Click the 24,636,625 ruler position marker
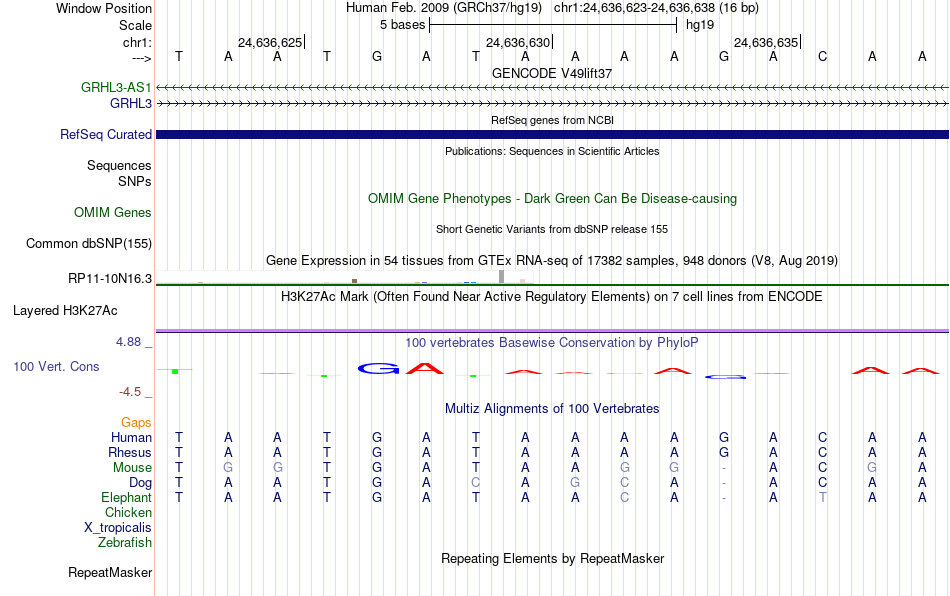Viewport: 950px width, 596px height. [x=271, y=42]
